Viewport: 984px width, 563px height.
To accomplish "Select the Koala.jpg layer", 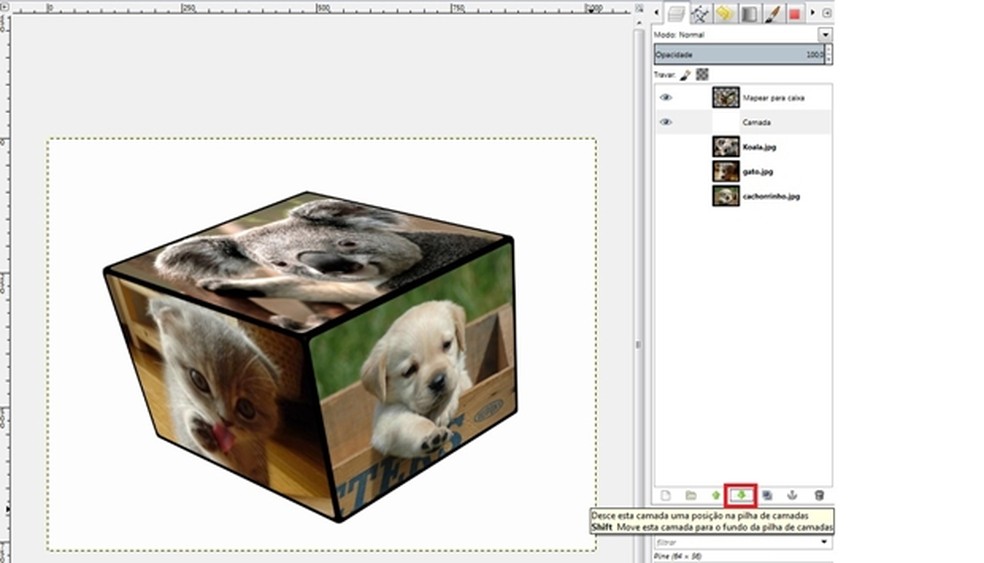I will 759,147.
